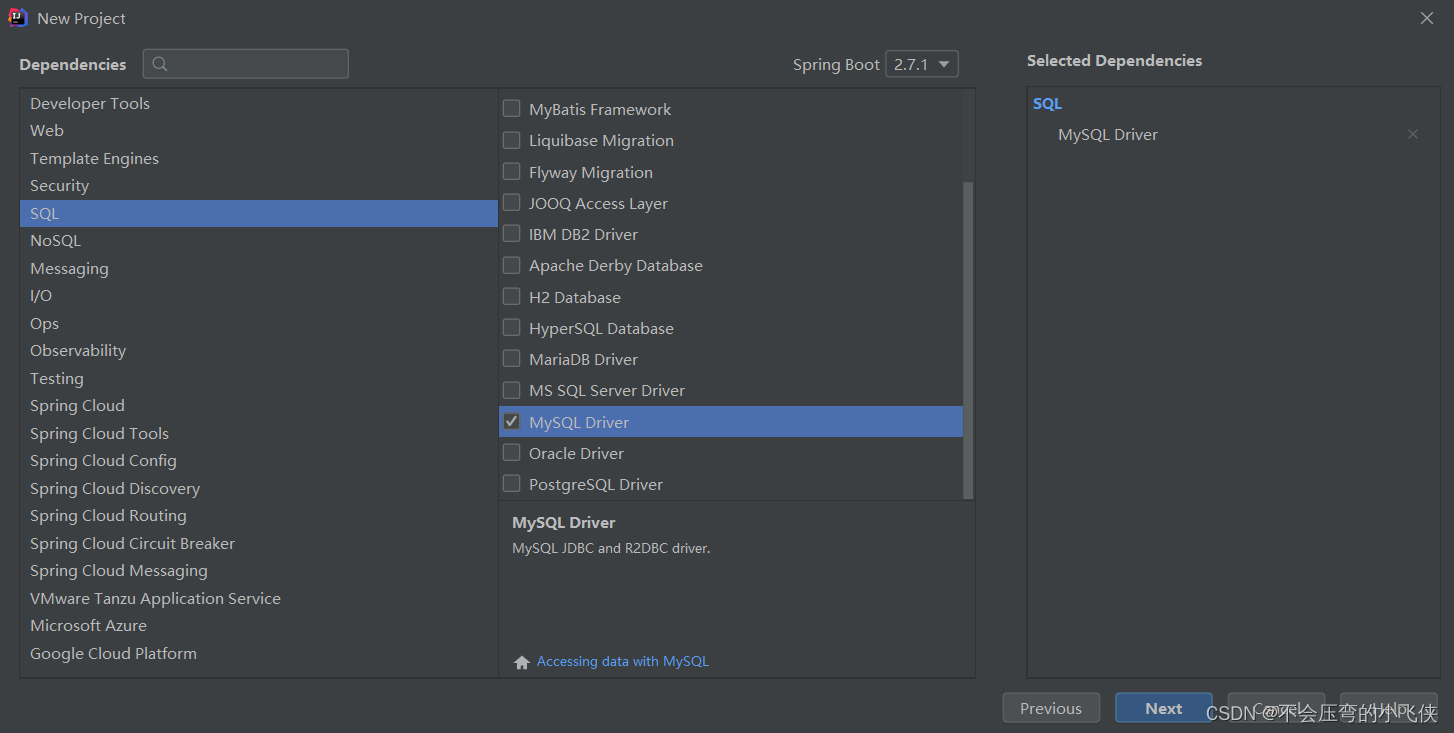Remove MySQL Driver from selected dependencies

point(1413,134)
